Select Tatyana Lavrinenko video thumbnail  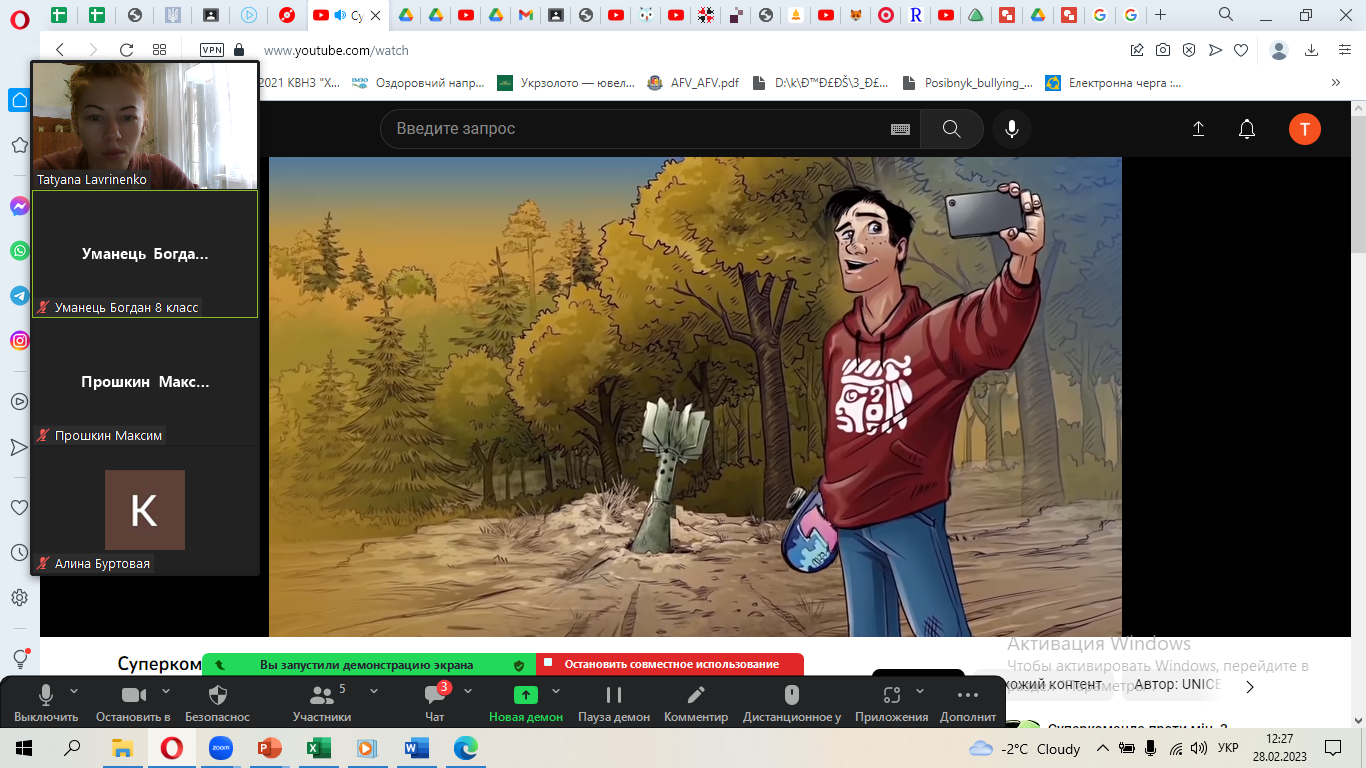click(x=145, y=125)
